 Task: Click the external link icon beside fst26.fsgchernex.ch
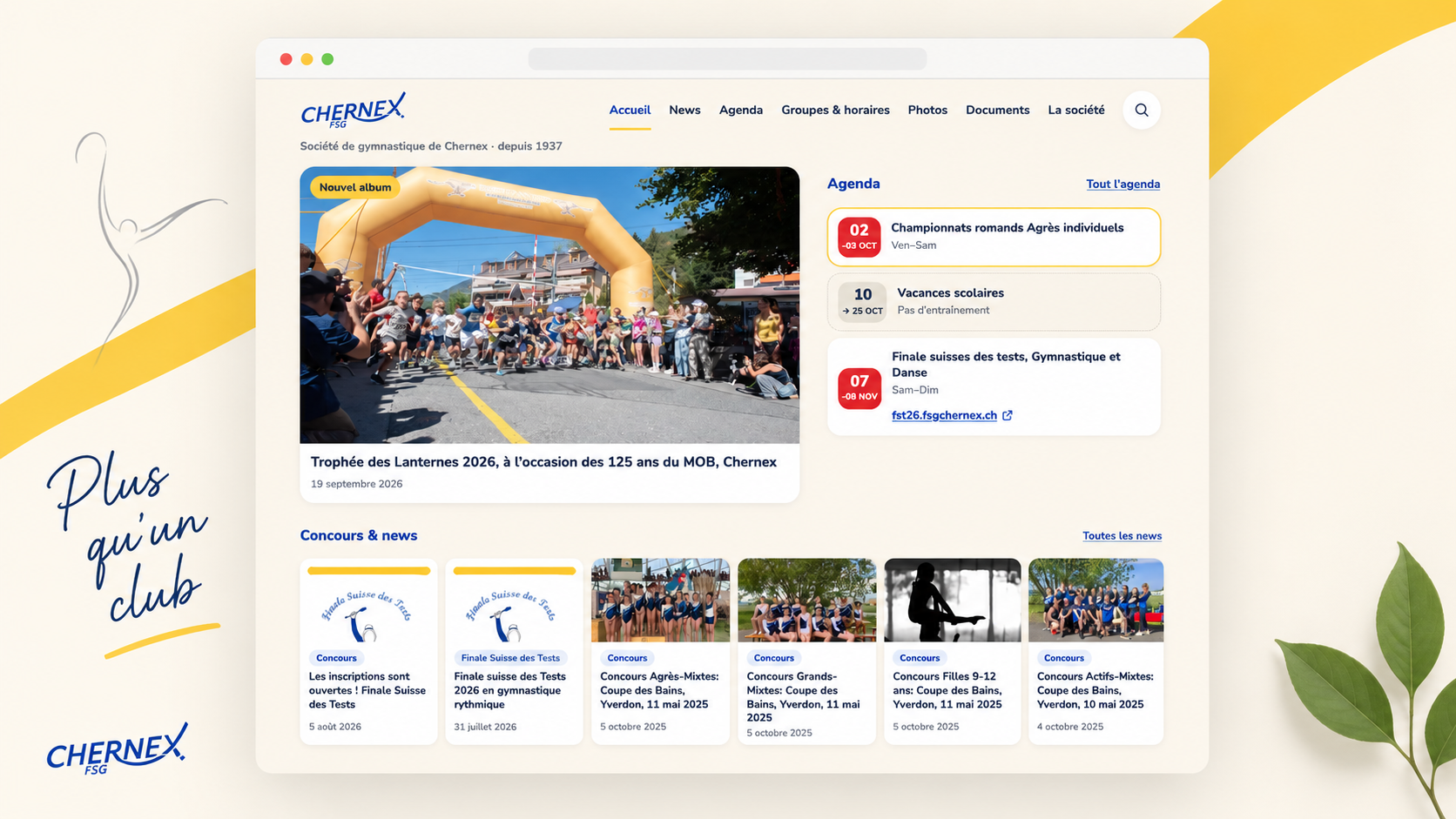tap(1008, 415)
